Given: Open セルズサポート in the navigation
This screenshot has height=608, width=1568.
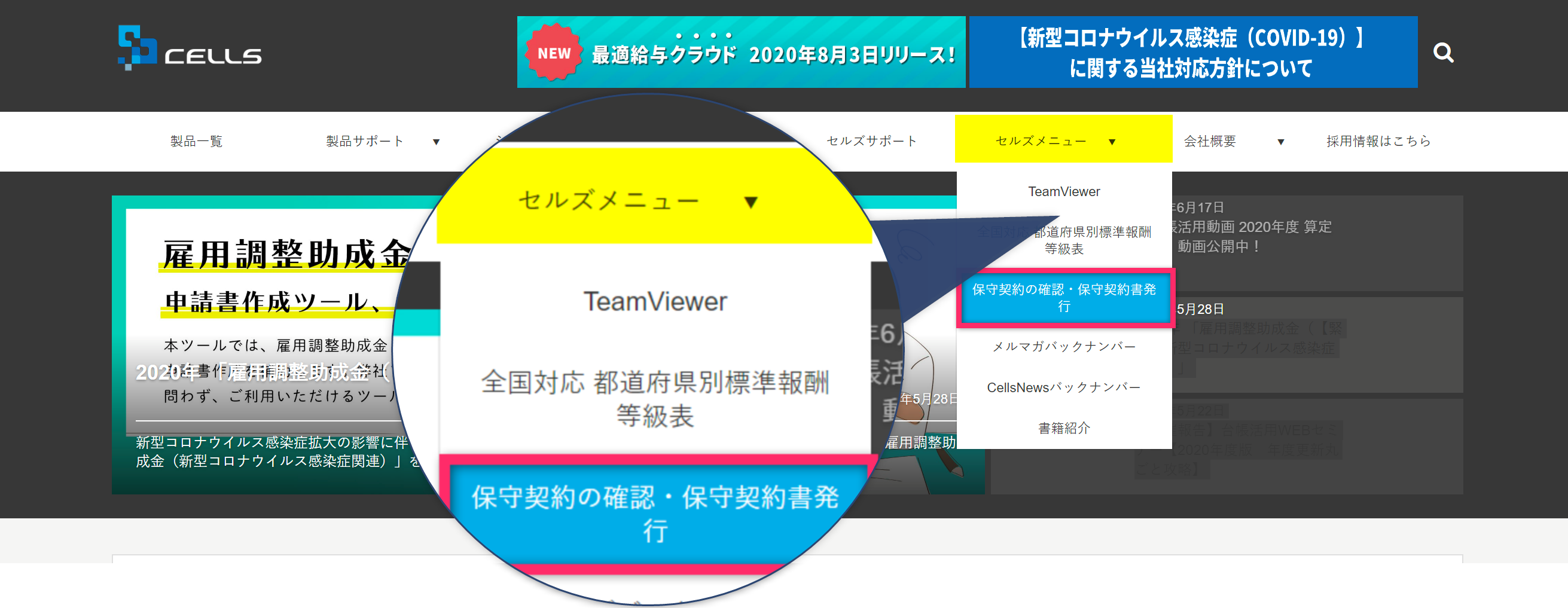Looking at the screenshot, I should tap(872, 141).
